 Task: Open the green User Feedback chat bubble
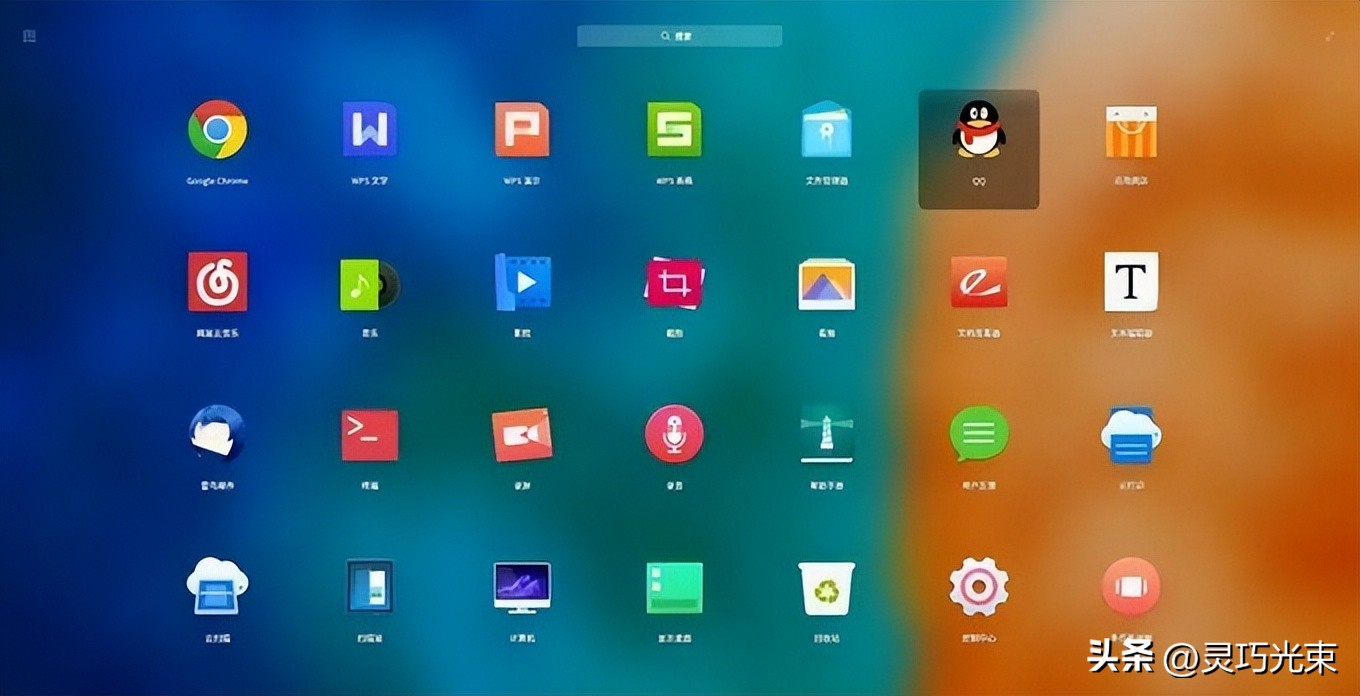tap(979, 434)
